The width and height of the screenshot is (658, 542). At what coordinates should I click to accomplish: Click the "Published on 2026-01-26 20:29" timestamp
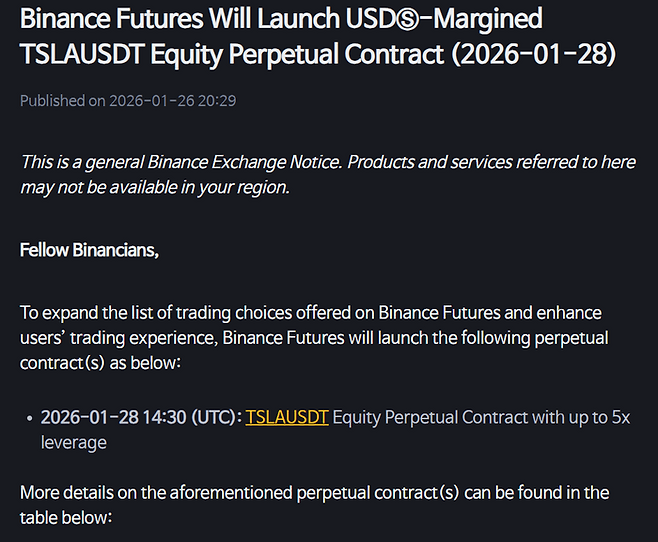tap(127, 100)
